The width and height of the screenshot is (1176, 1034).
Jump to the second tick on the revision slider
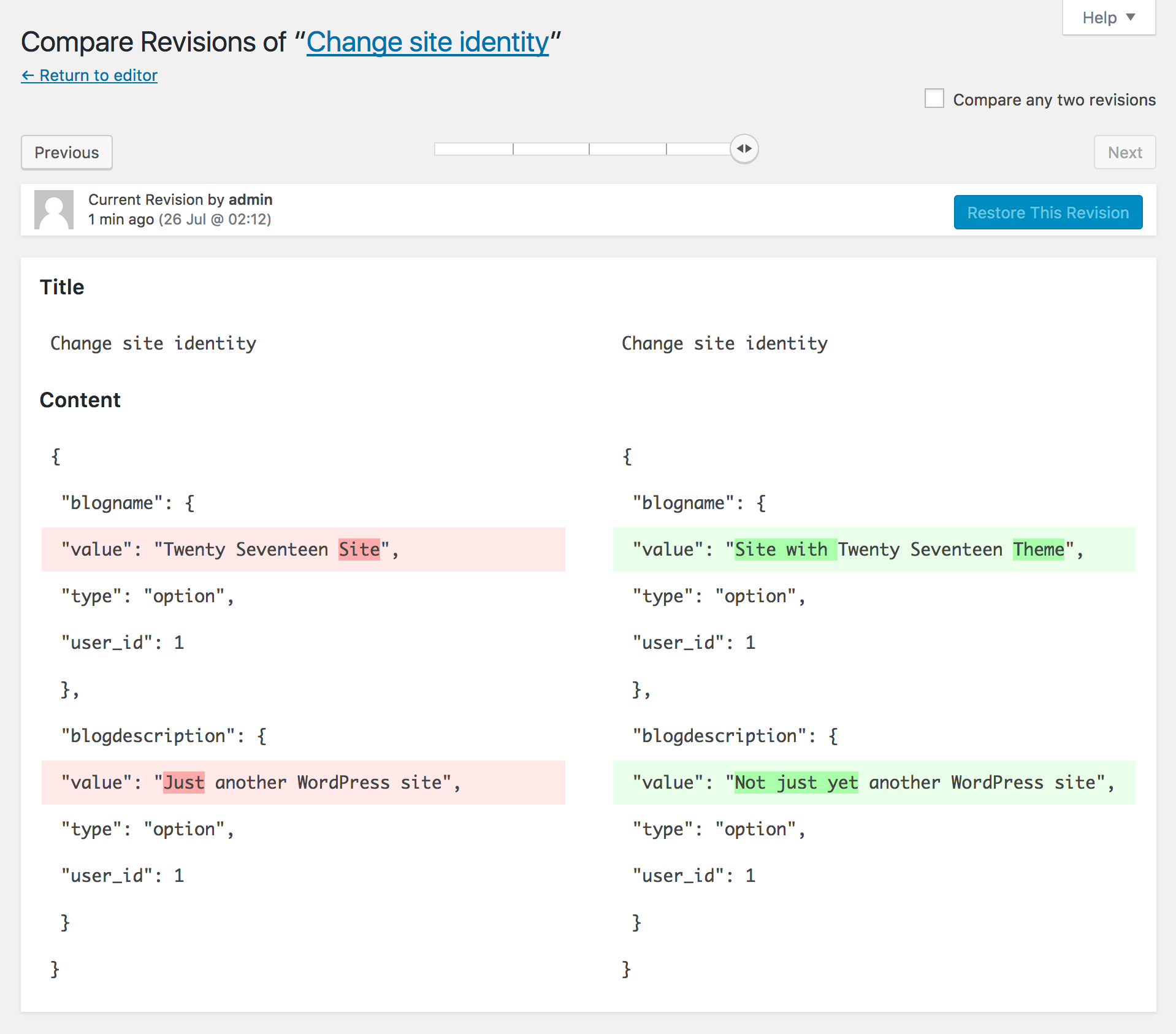(x=589, y=149)
